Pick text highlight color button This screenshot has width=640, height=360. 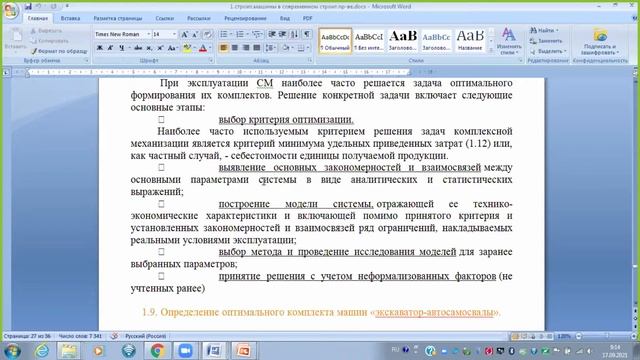pyautogui.click(x=187, y=48)
